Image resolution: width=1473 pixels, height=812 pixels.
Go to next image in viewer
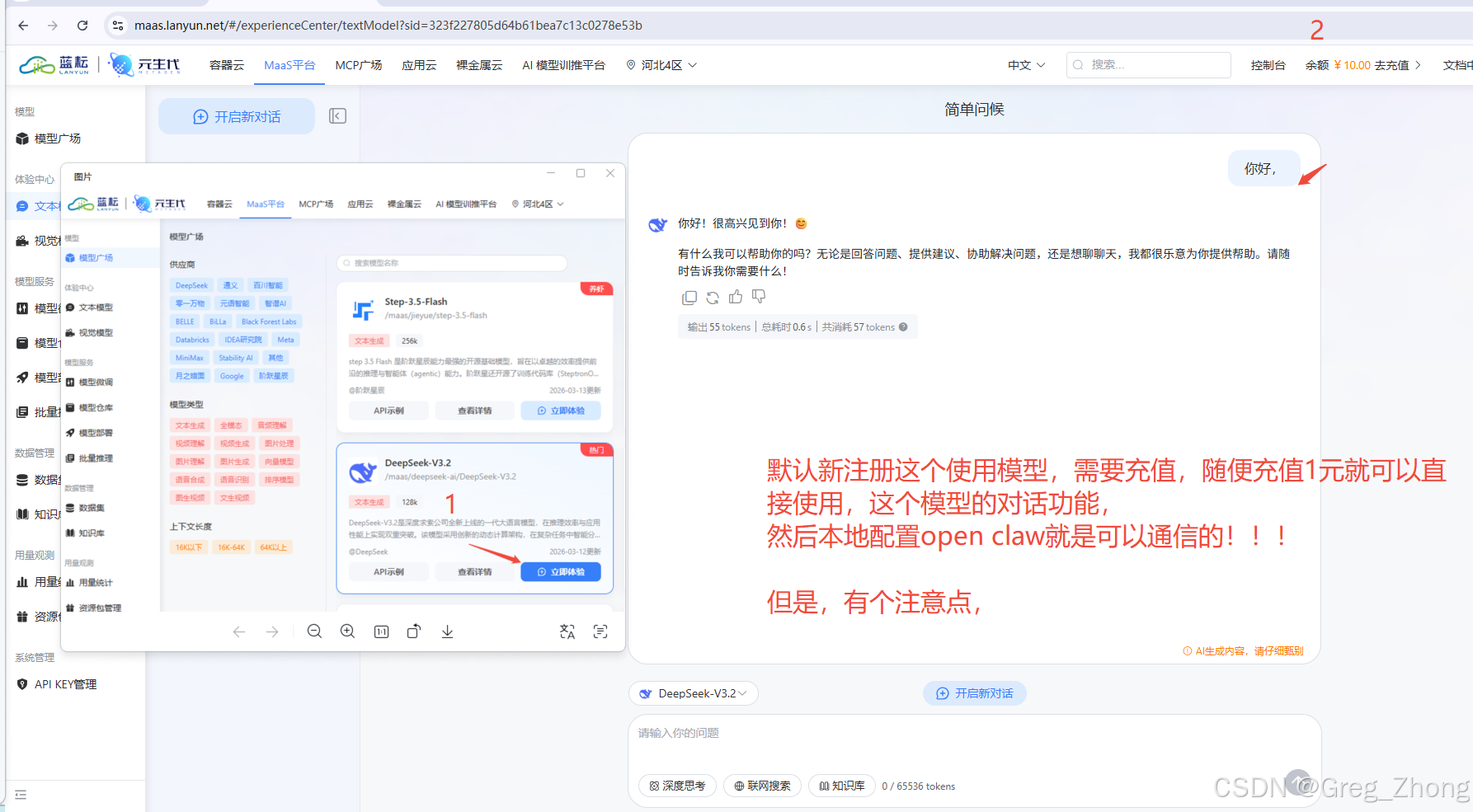272,631
